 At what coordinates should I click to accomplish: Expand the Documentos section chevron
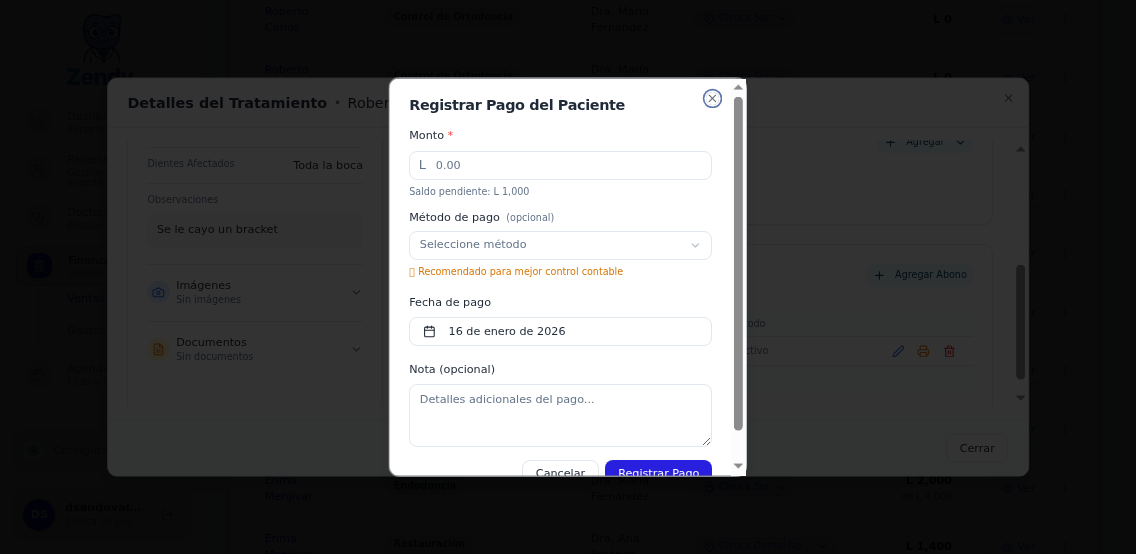(x=356, y=349)
